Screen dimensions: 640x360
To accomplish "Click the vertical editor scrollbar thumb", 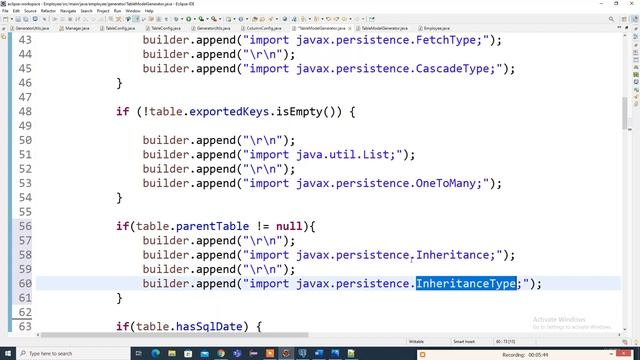I will [x=625, y=113].
